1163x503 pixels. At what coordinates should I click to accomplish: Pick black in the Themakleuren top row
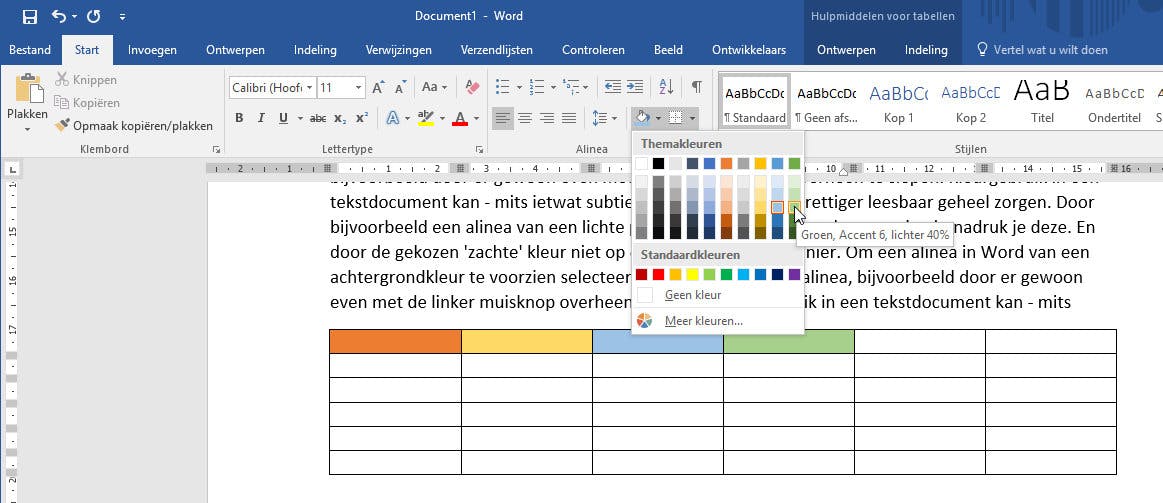pyautogui.click(x=659, y=163)
